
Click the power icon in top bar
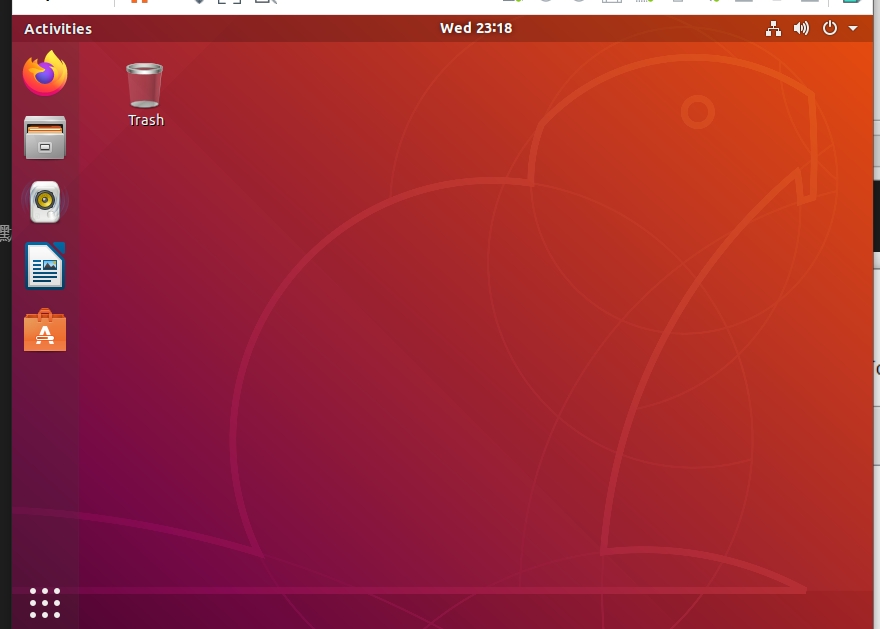pyautogui.click(x=829, y=29)
